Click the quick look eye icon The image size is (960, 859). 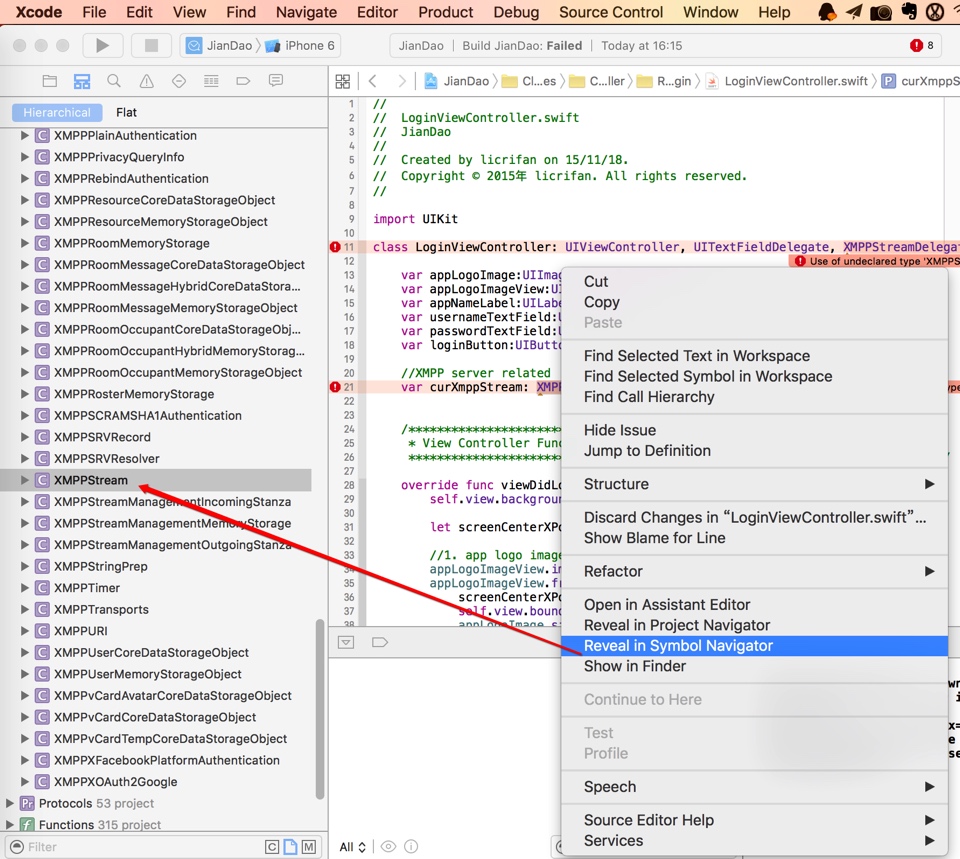click(388, 846)
